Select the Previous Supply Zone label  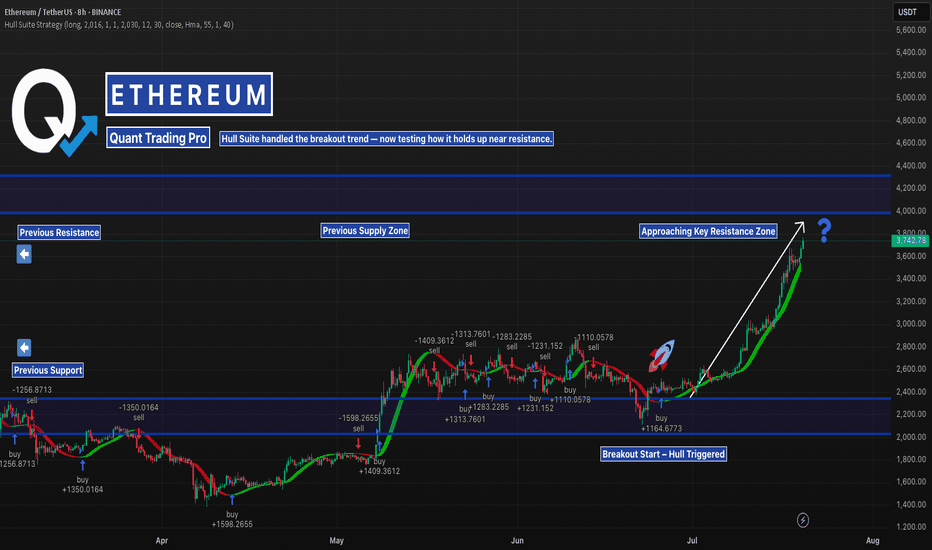point(365,231)
